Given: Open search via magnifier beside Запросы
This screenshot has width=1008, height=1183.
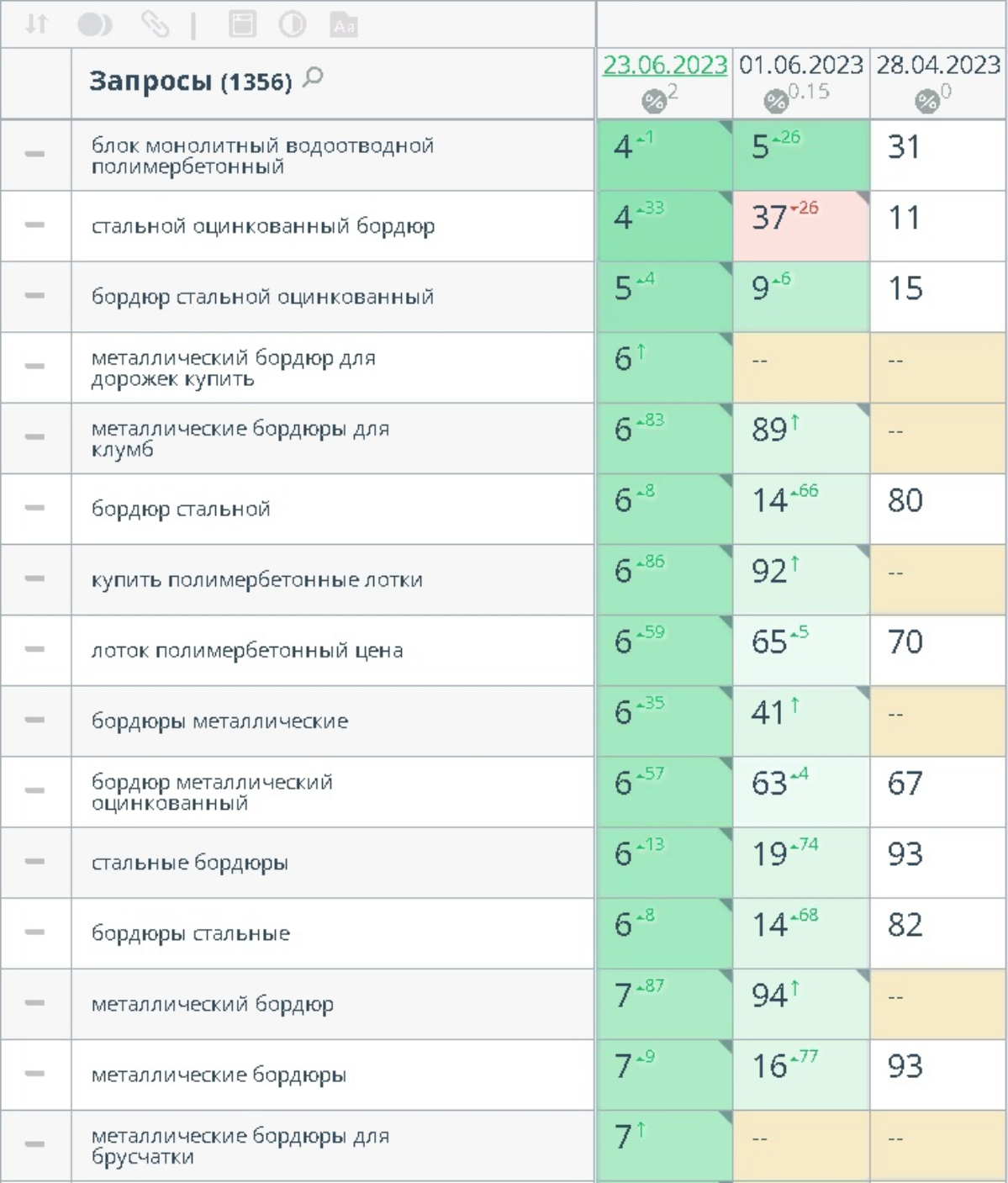Looking at the screenshot, I should [x=313, y=77].
